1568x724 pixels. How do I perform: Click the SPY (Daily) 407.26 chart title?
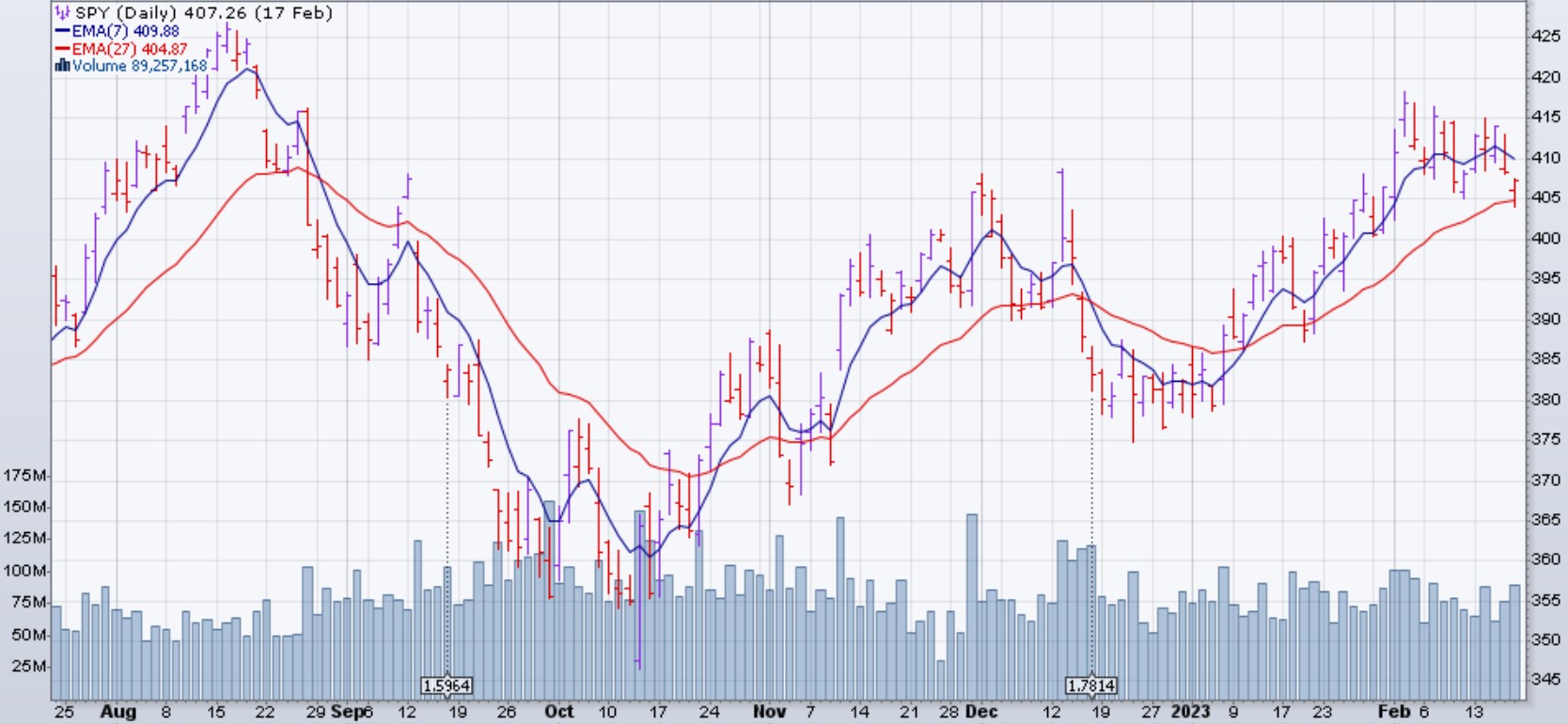click(x=204, y=13)
